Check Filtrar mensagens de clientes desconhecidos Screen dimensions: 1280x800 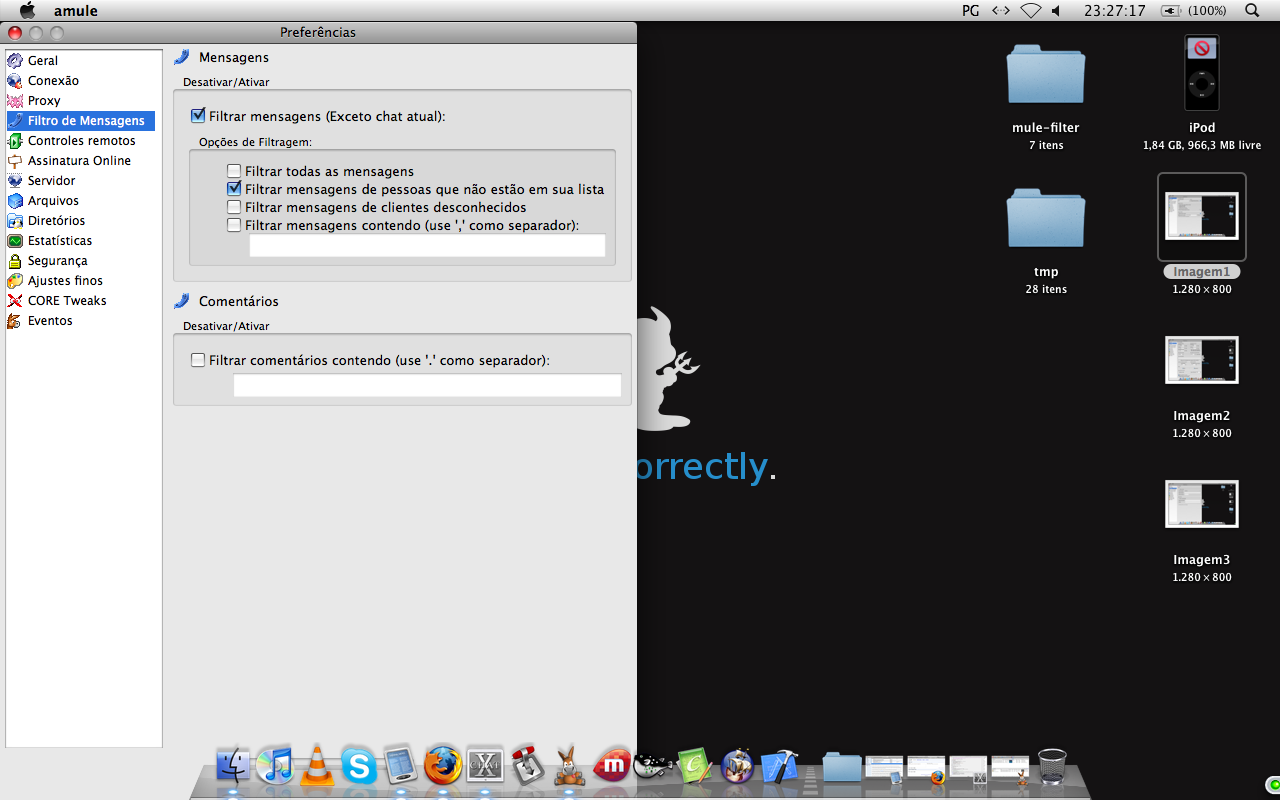(x=234, y=207)
